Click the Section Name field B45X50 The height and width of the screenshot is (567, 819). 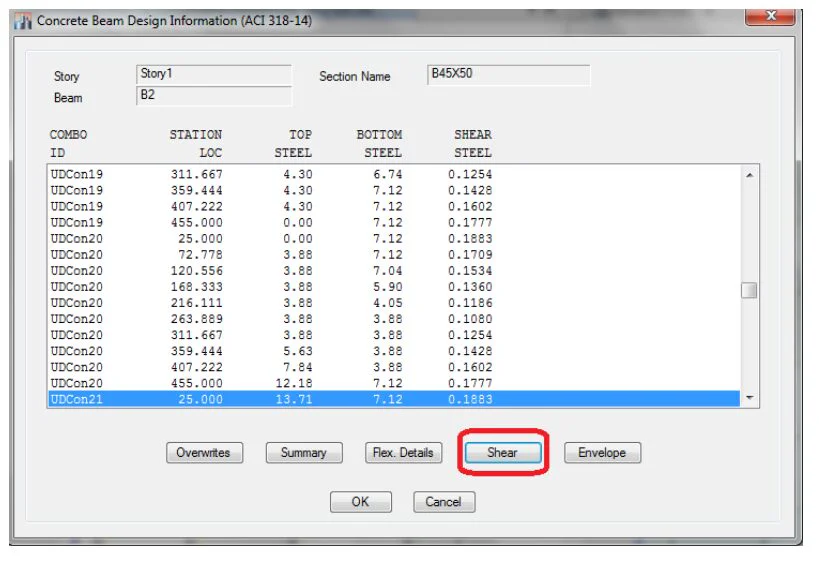tap(508, 74)
